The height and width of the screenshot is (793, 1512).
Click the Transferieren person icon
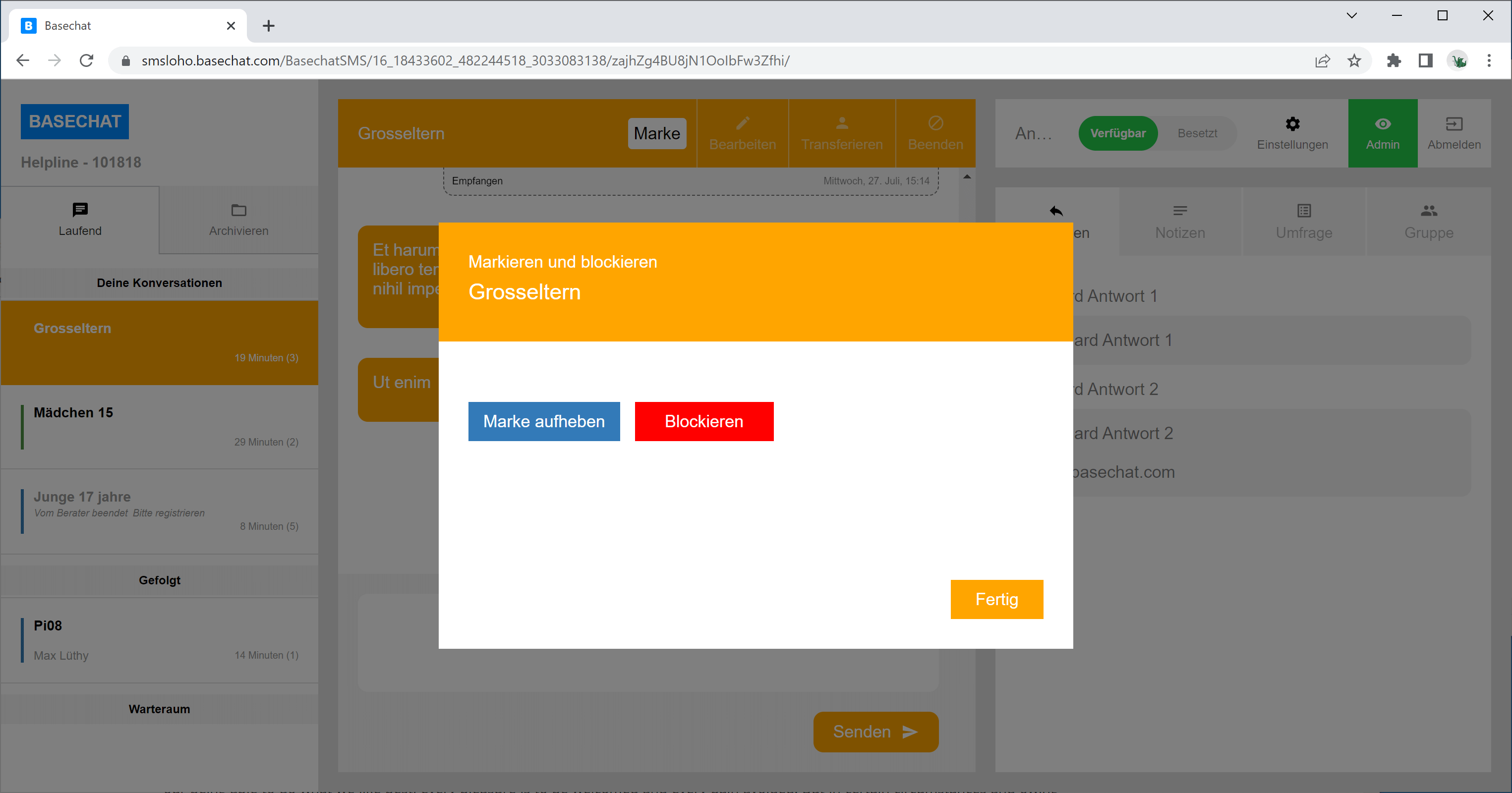point(842,123)
